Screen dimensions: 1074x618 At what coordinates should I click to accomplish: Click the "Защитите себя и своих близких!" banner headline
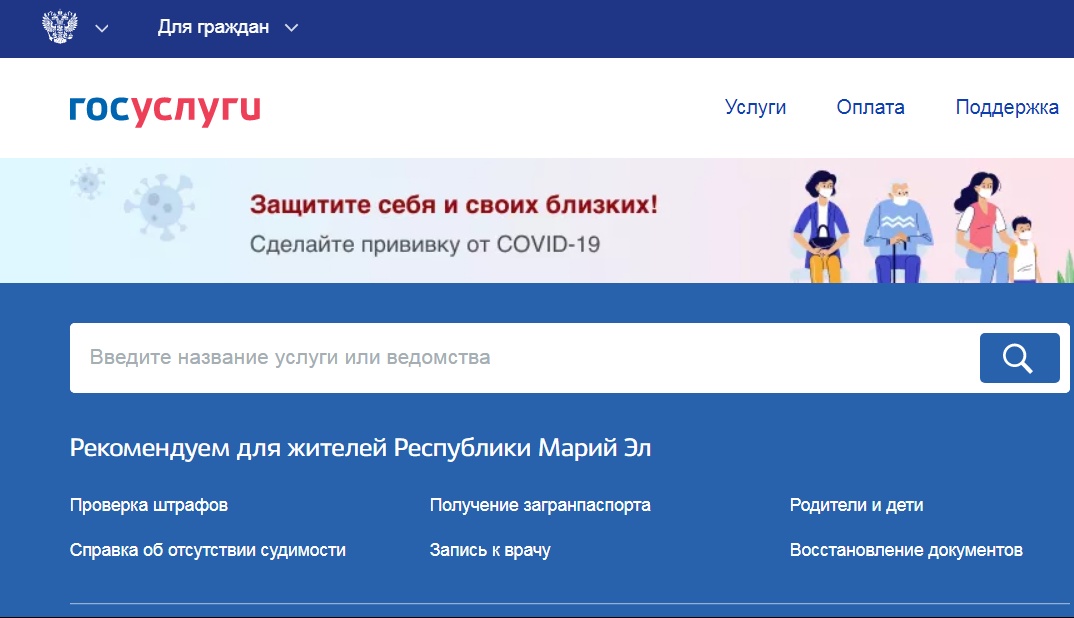point(454,205)
